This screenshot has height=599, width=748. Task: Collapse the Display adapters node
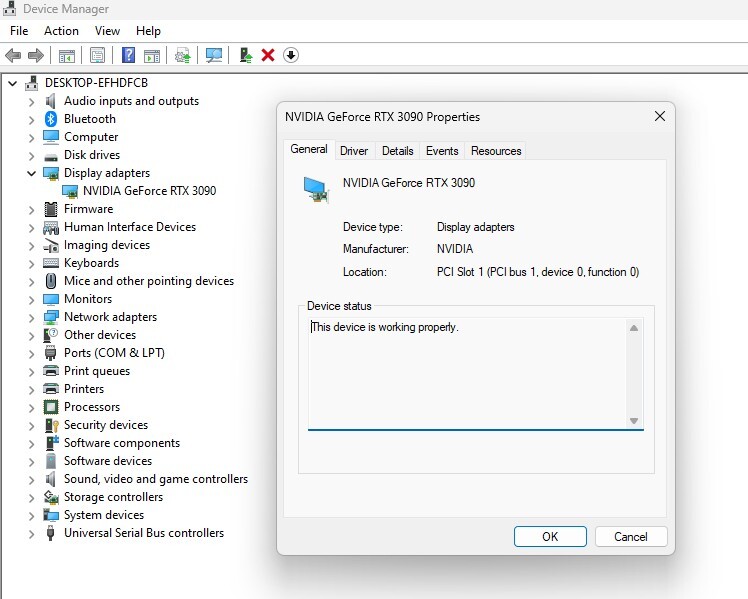click(x=31, y=173)
